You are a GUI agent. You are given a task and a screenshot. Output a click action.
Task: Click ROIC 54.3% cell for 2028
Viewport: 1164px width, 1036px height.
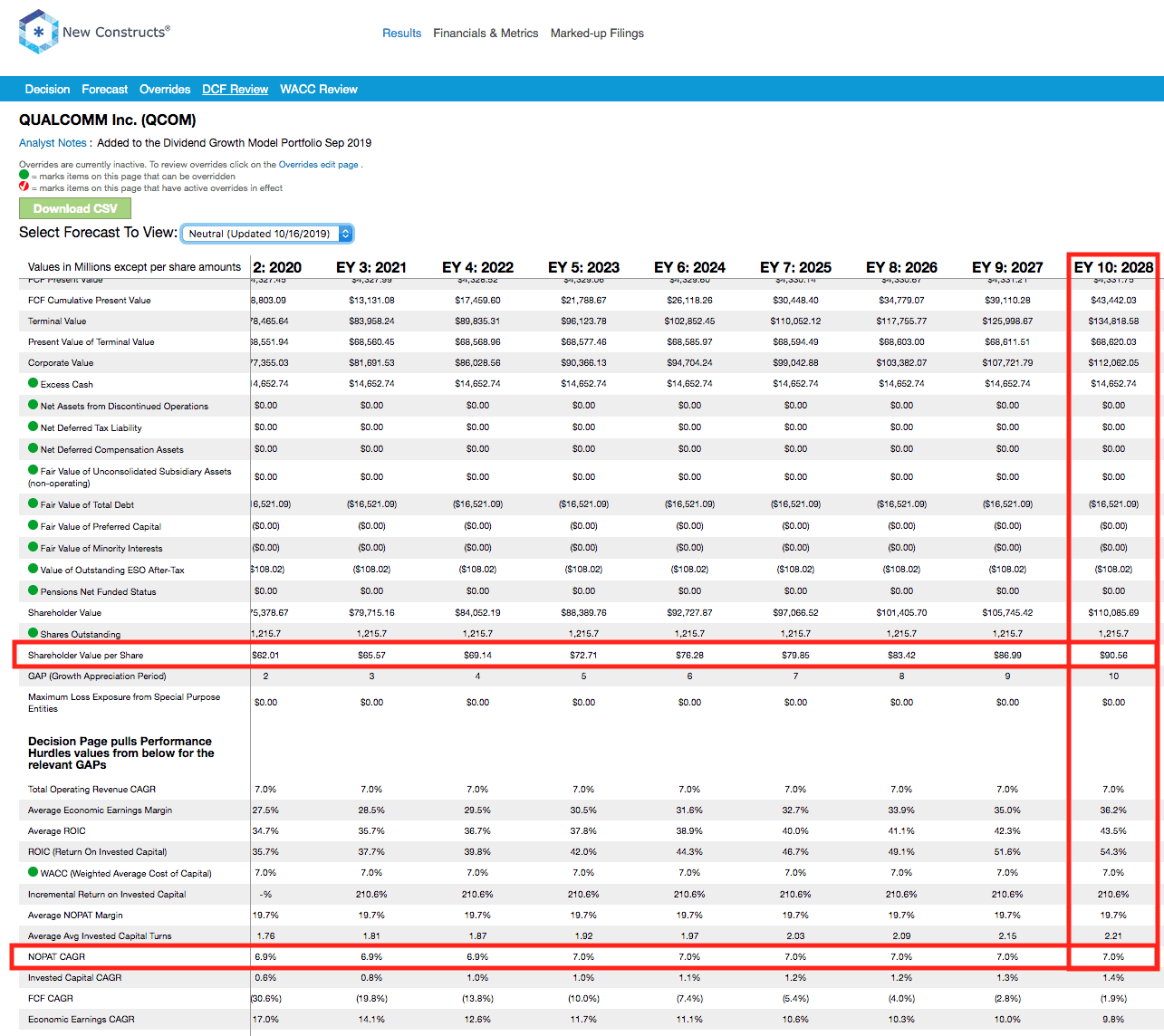pyautogui.click(x=1113, y=851)
